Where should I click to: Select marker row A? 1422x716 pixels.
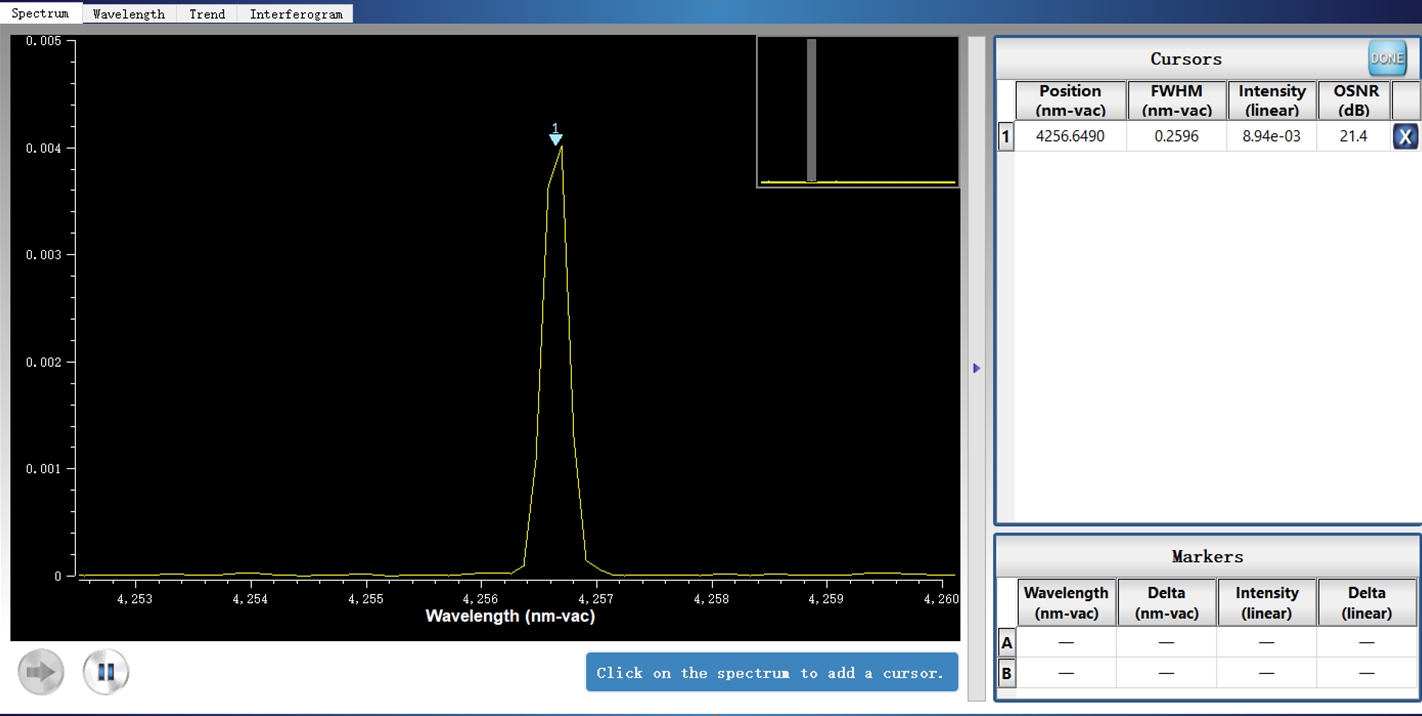1006,643
